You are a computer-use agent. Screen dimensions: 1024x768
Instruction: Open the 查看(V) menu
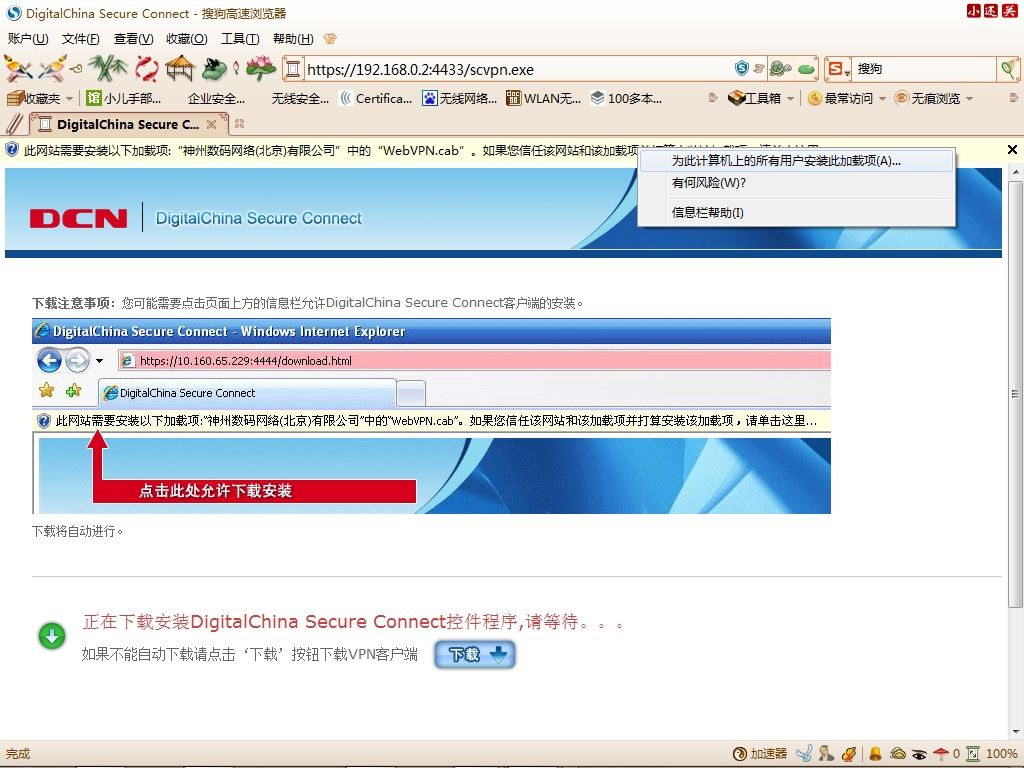133,39
